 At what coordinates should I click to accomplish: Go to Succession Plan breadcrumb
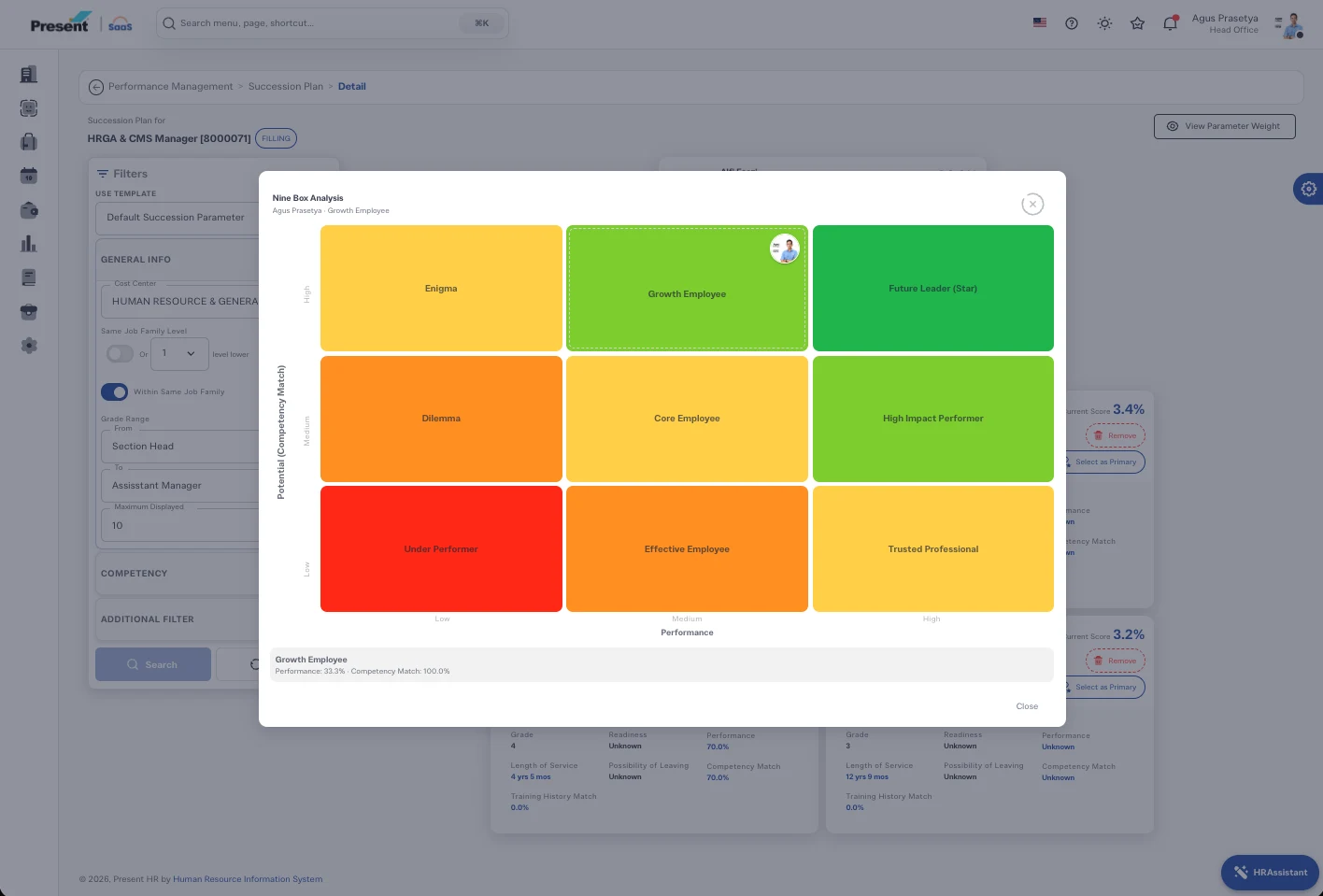[x=286, y=87]
